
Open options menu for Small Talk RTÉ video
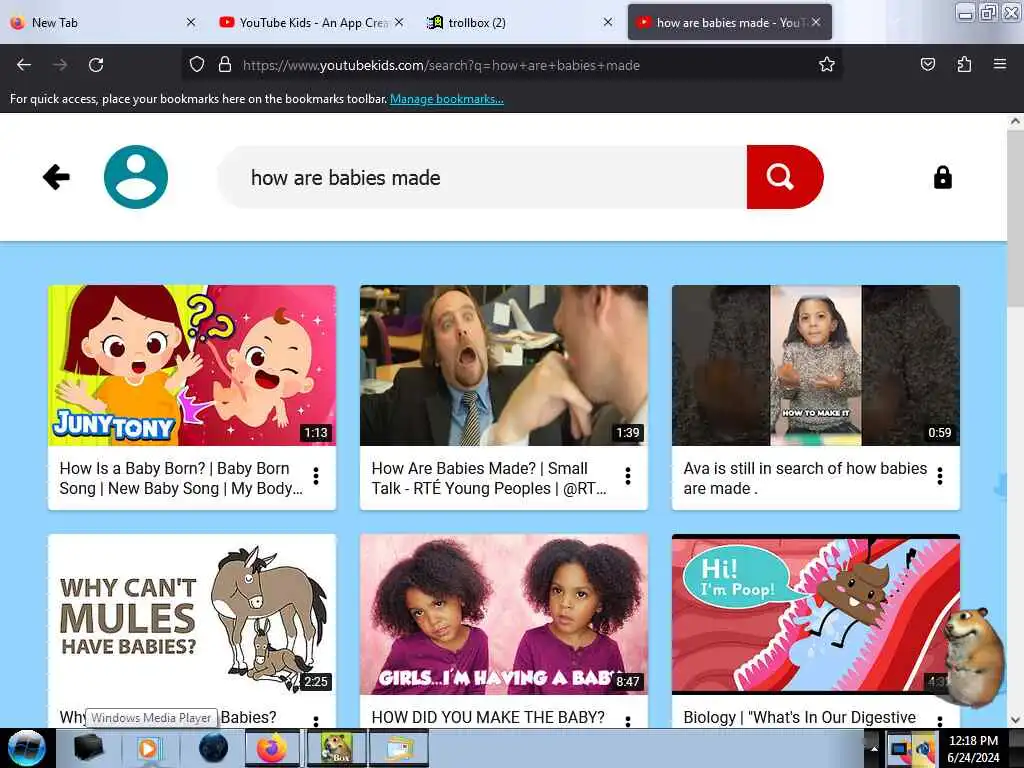(x=628, y=476)
